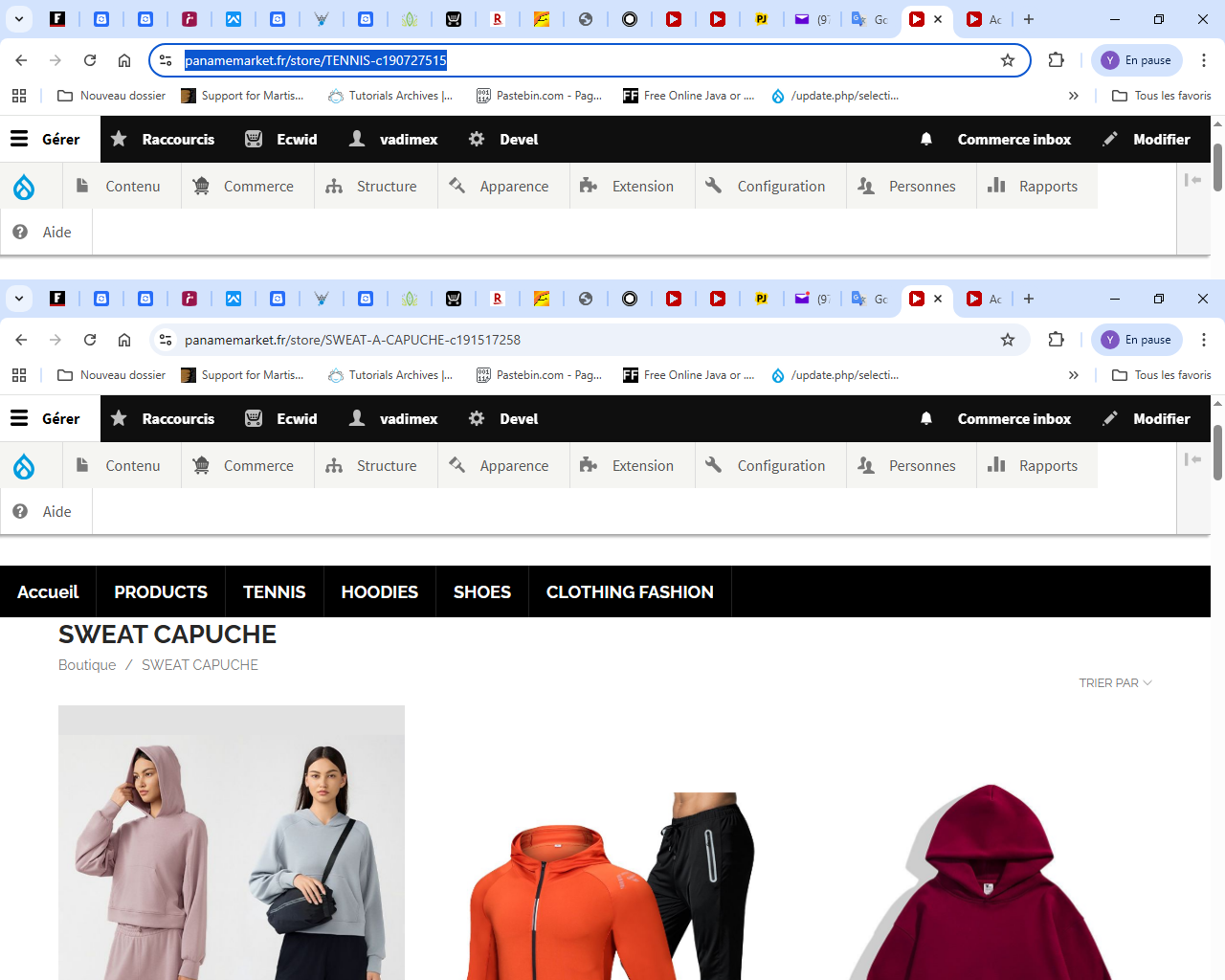This screenshot has width=1225, height=980.
Task: Click the Aide question mark icon in topmost toolbar
Action: [x=20, y=233]
